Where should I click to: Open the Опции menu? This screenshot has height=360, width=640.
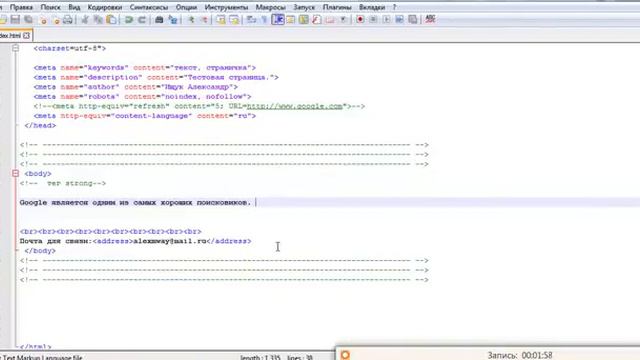pyautogui.click(x=186, y=7)
